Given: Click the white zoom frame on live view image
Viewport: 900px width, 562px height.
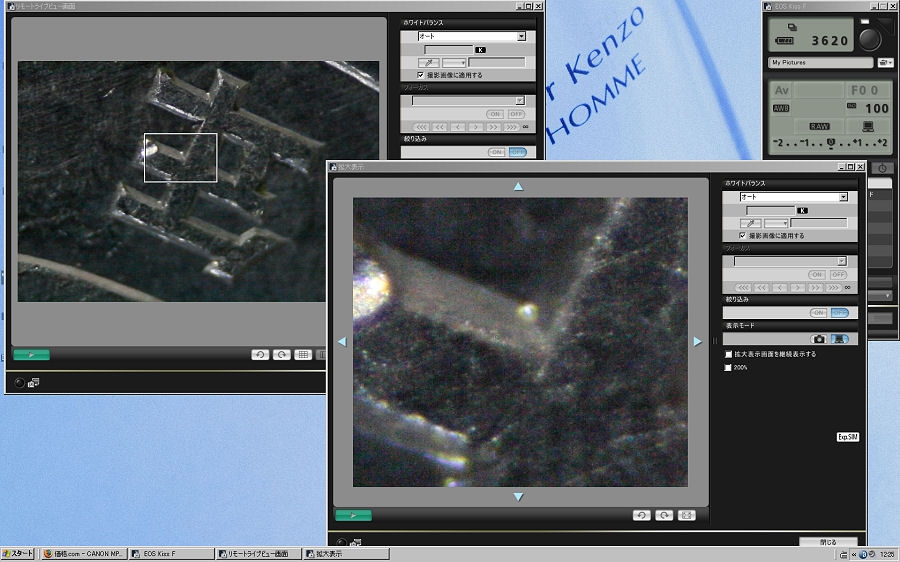Looking at the screenshot, I should pyautogui.click(x=180, y=157).
